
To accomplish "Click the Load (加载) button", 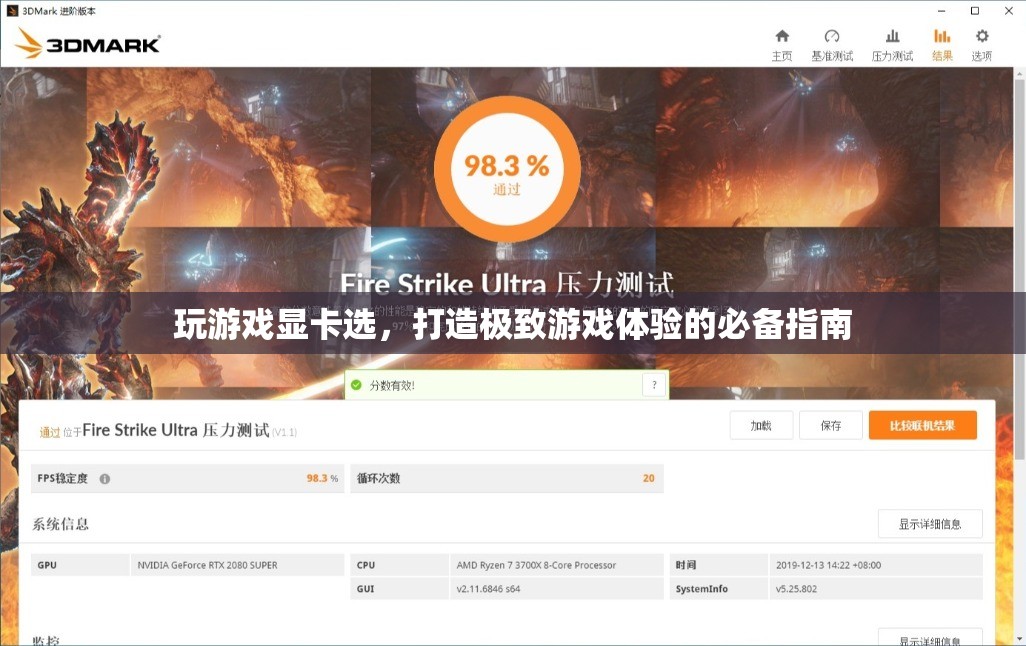I will tap(761, 425).
